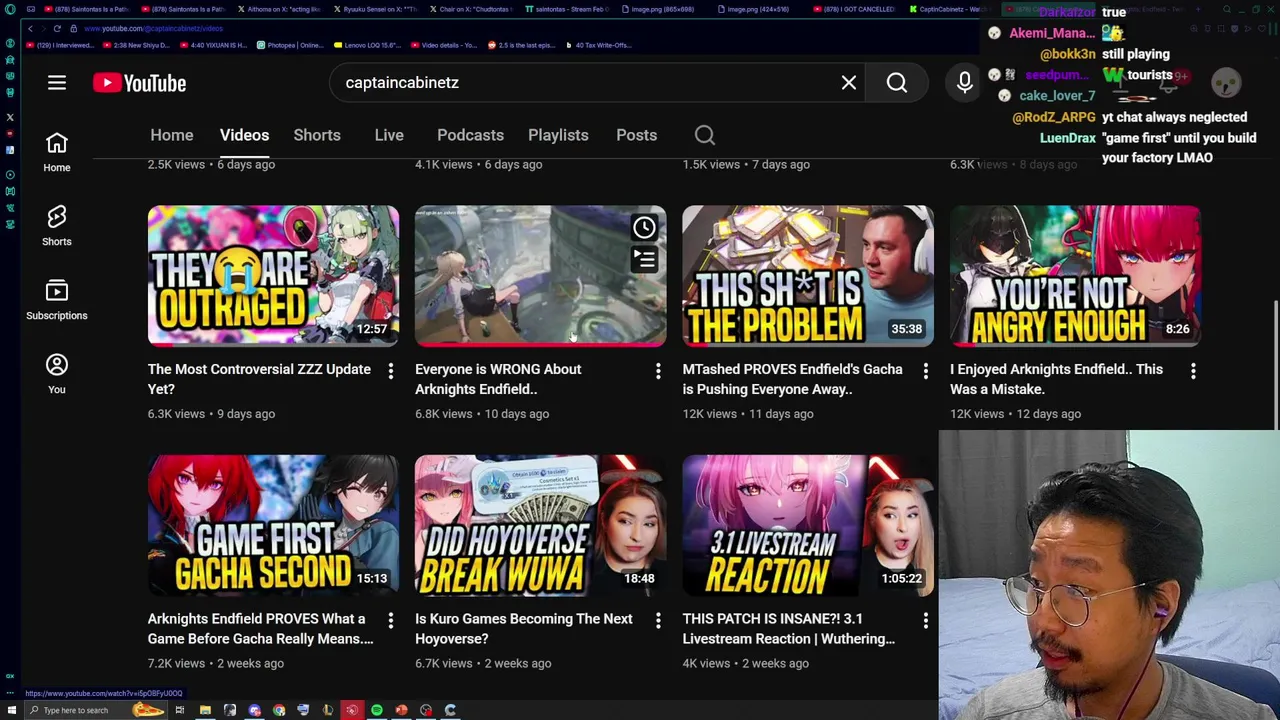The image size is (1280, 720).
Task: Open the 40 Tax Write-Offs bookmark
Action: click(599, 45)
